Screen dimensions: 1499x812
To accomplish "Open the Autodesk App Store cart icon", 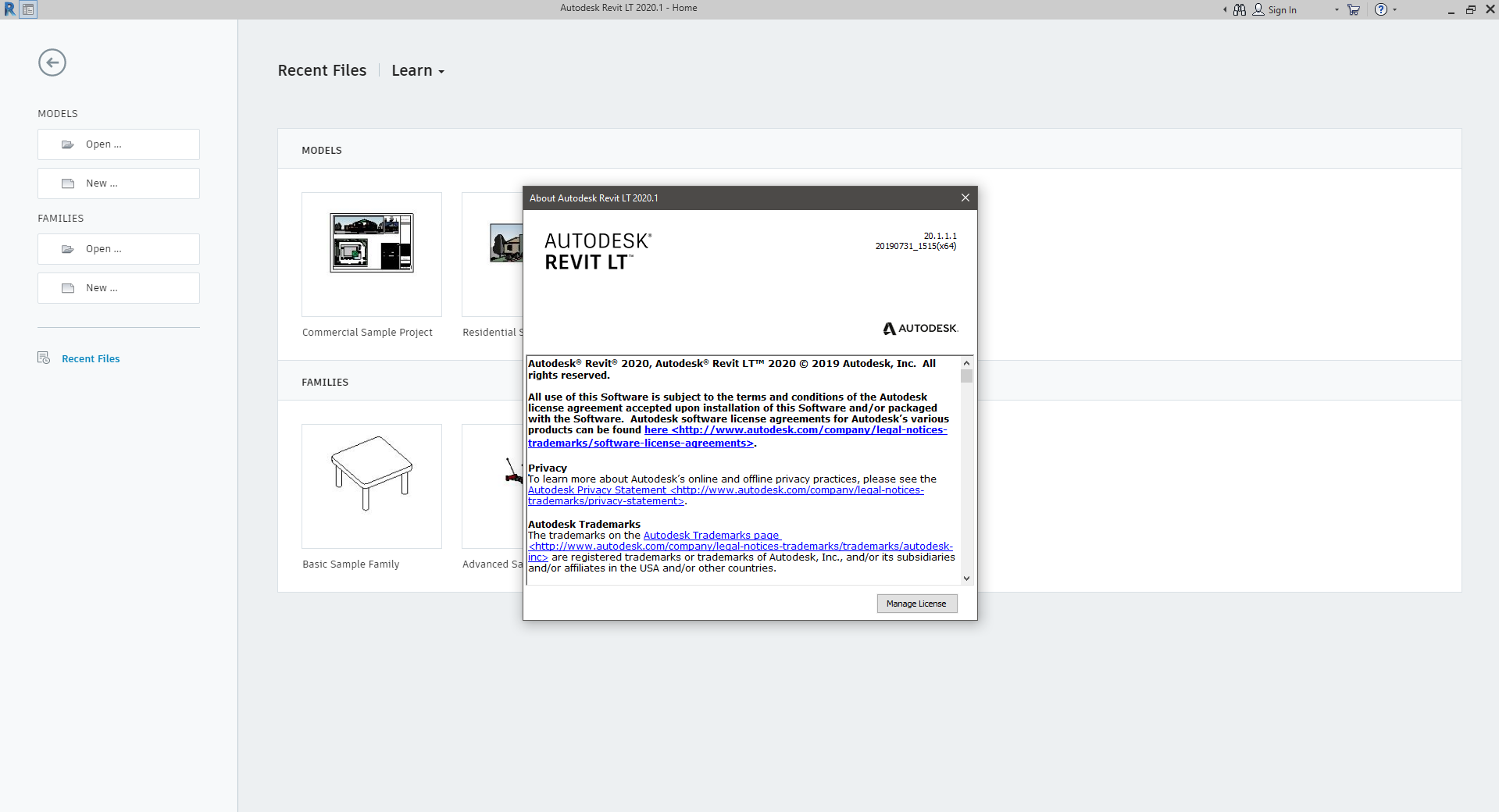I will click(1354, 9).
